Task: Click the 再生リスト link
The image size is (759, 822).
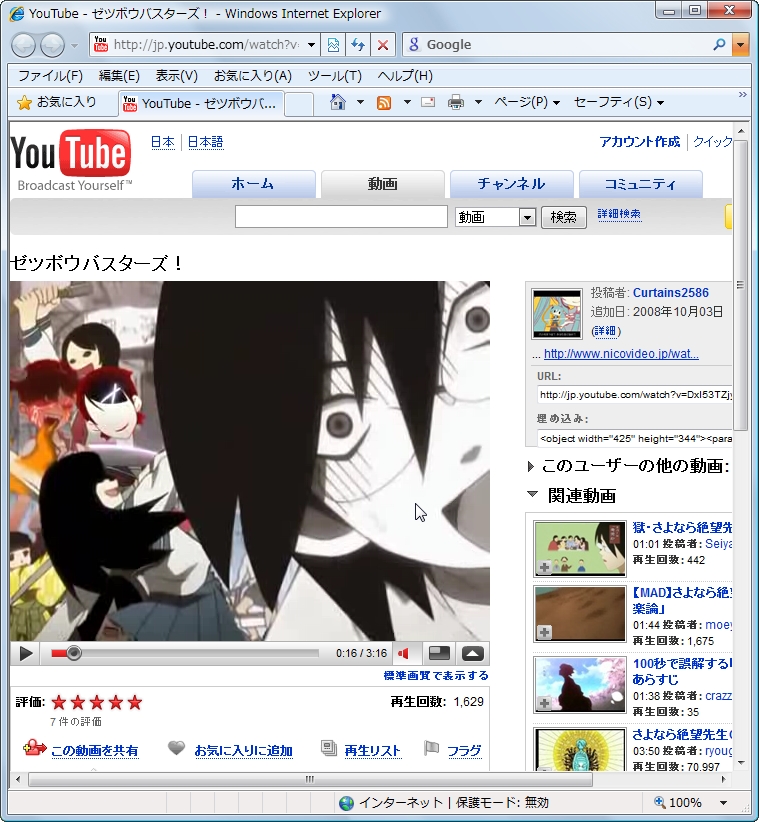Action: pos(372,751)
